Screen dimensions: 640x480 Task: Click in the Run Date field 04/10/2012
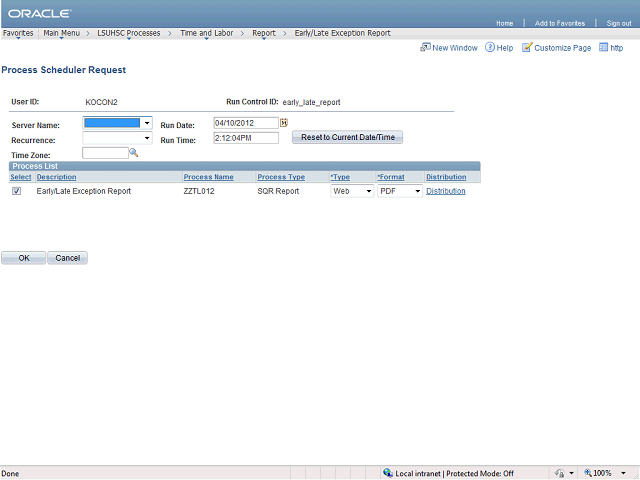(246, 123)
